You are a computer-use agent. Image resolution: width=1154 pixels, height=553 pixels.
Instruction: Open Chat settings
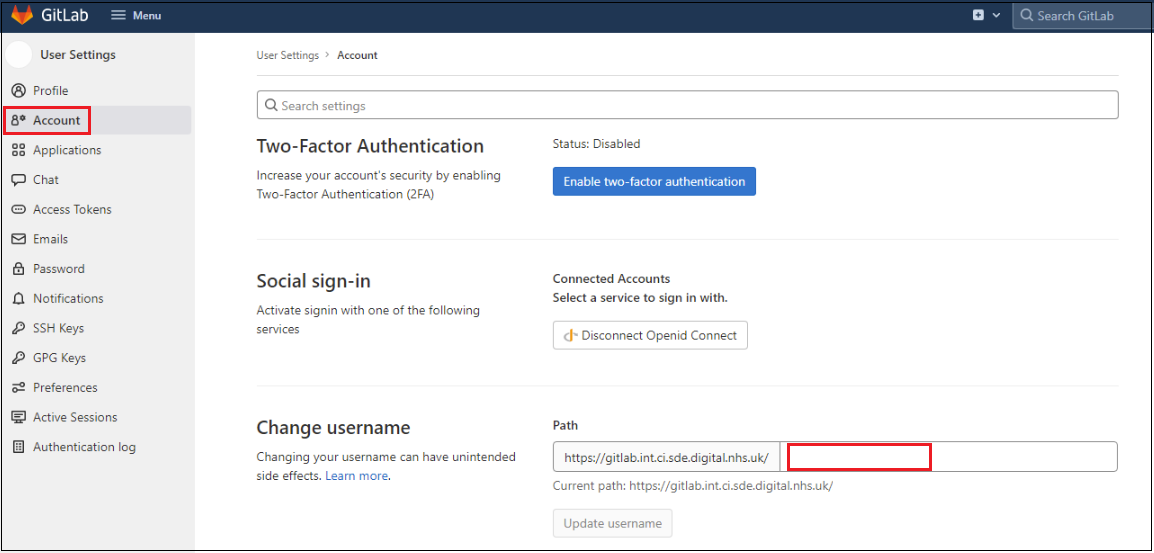pos(46,180)
